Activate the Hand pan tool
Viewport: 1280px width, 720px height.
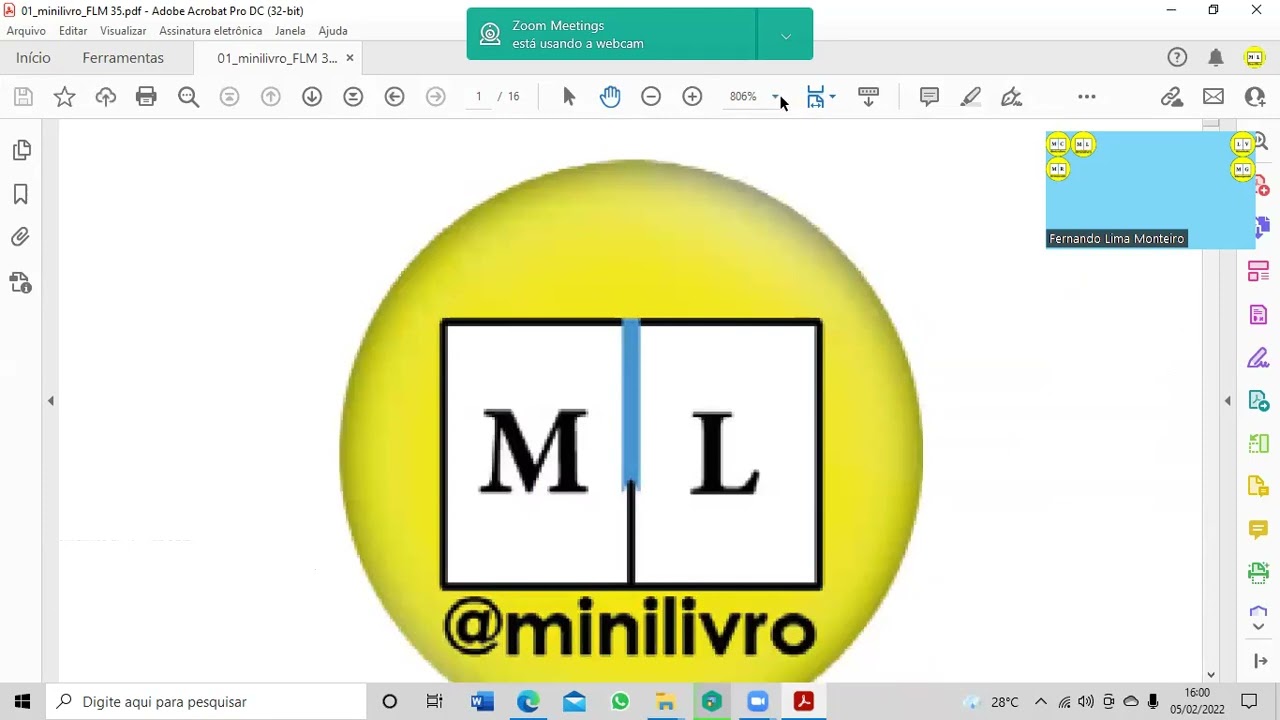pos(610,97)
